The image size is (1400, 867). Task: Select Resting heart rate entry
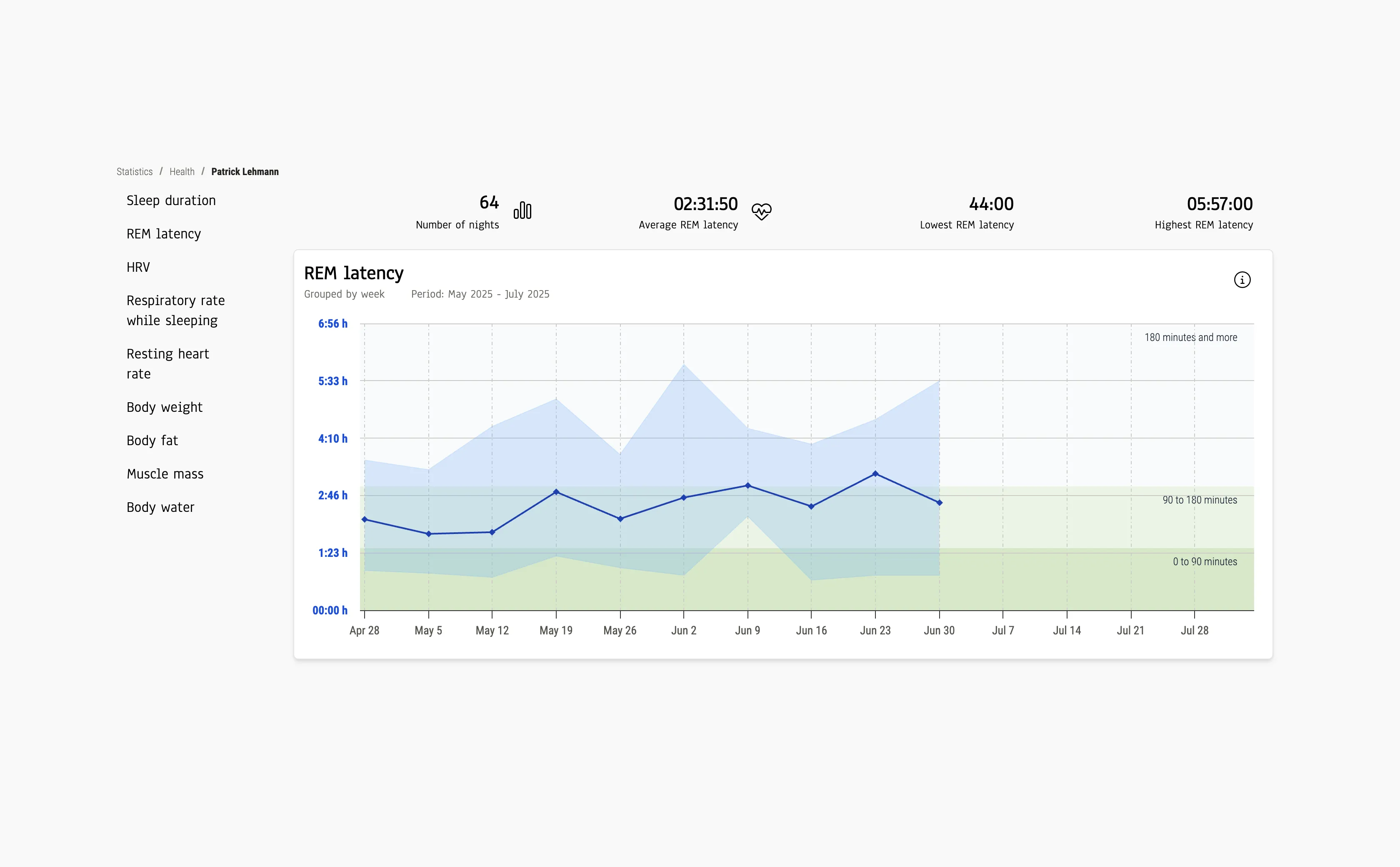pos(167,363)
